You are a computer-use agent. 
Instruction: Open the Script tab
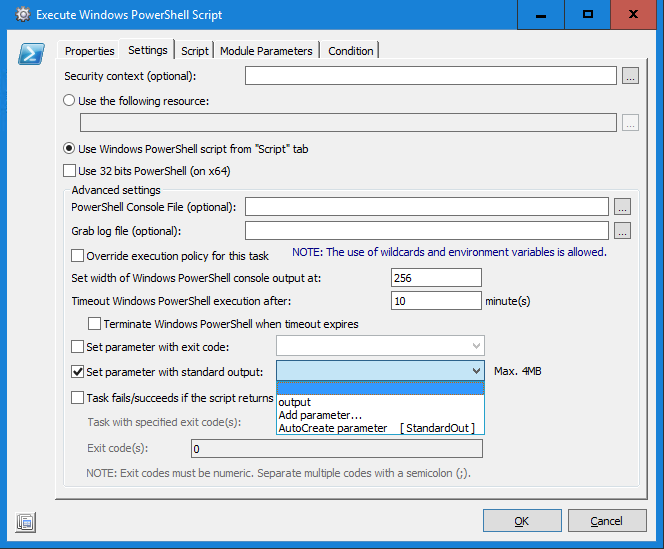tap(195, 51)
